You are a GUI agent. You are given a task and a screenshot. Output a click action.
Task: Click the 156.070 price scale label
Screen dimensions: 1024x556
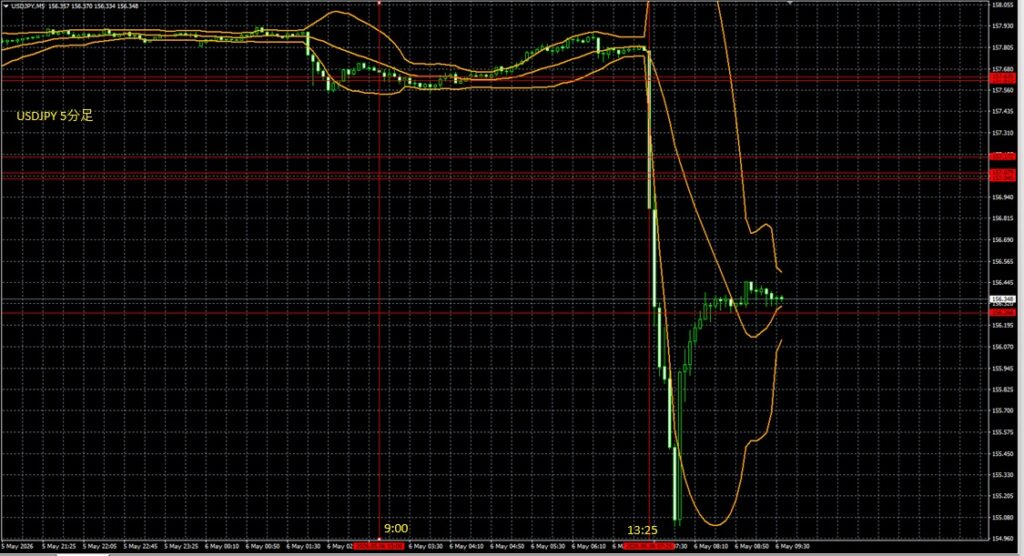coord(1002,347)
